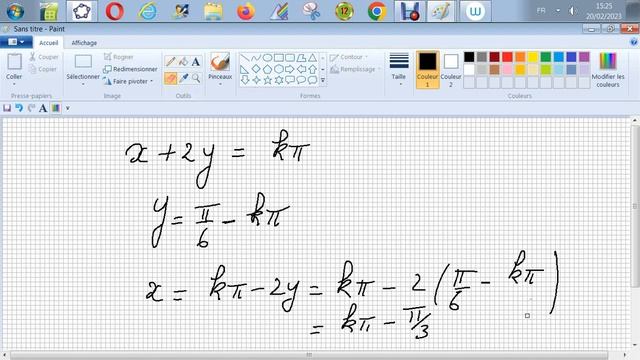The height and width of the screenshot is (360, 640).
Task: Click the Pinceaux brush icon
Action: coord(220,62)
